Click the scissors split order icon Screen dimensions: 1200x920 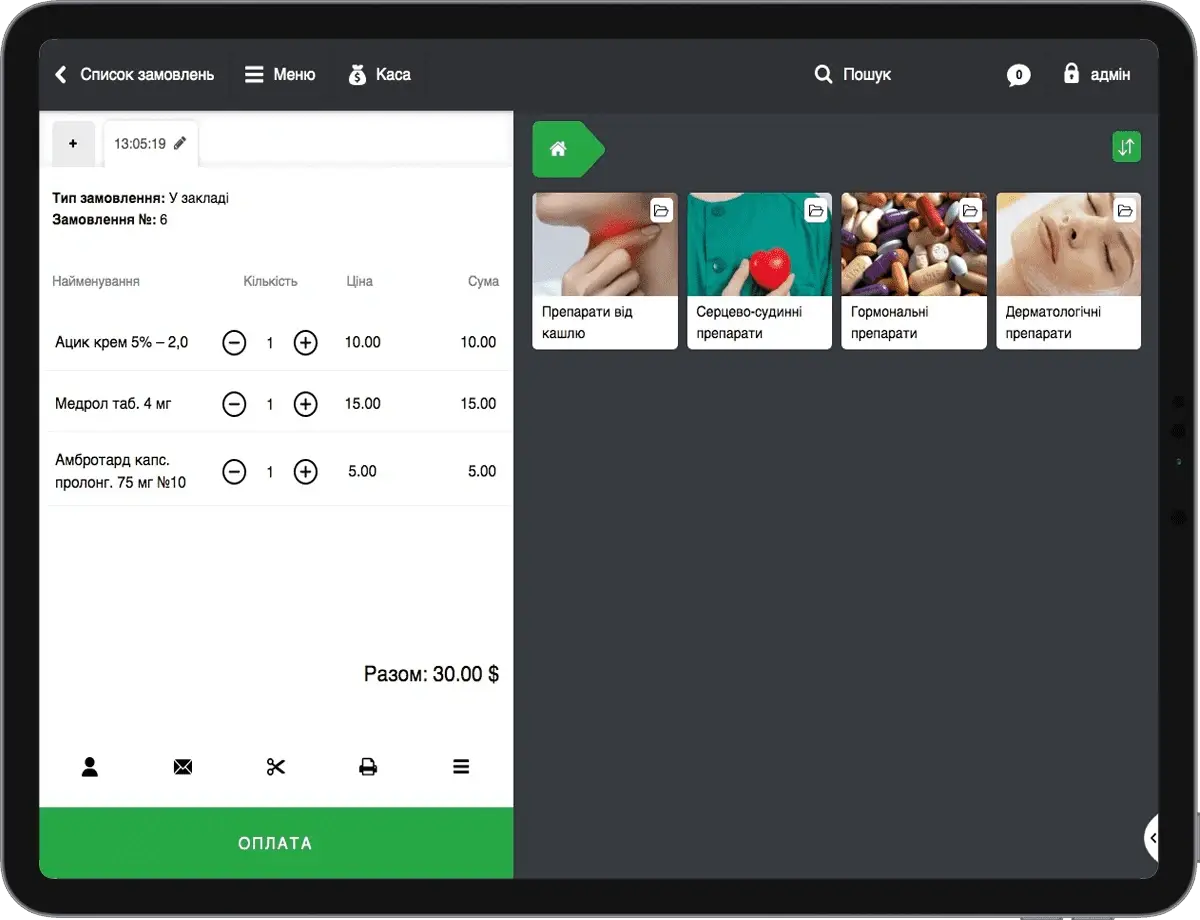point(276,767)
